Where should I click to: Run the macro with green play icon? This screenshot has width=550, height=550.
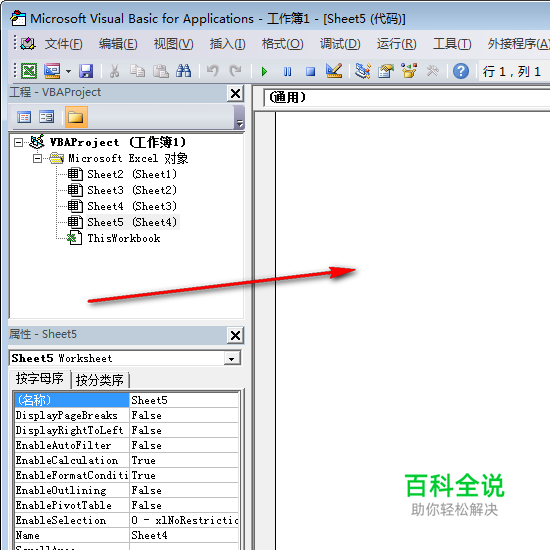click(x=264, y=72)
